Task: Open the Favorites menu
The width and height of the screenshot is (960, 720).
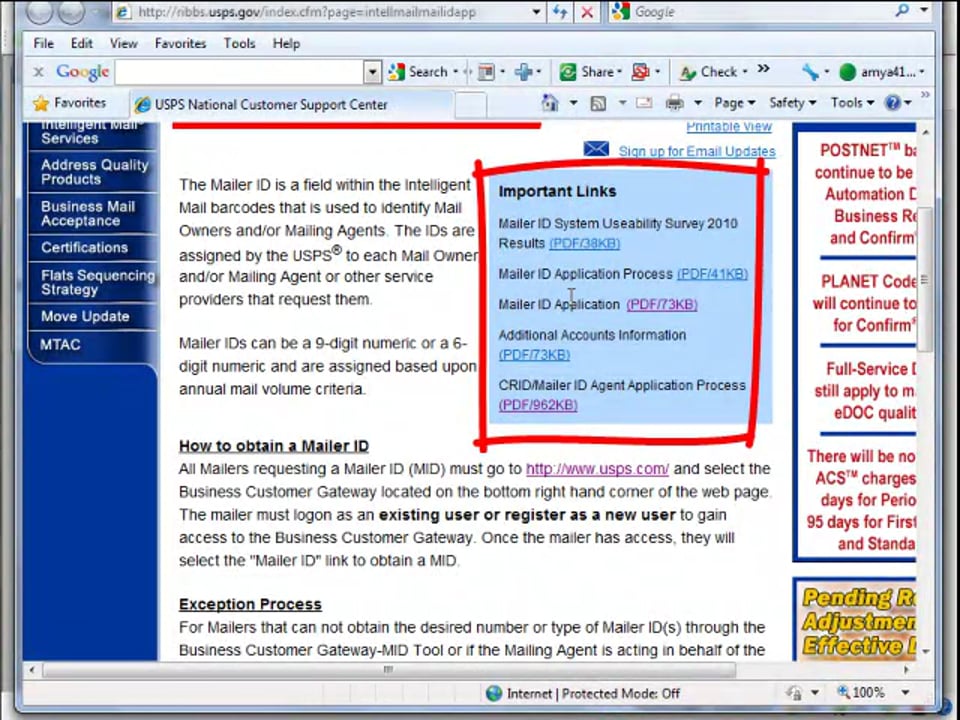Action: [181, 43]
